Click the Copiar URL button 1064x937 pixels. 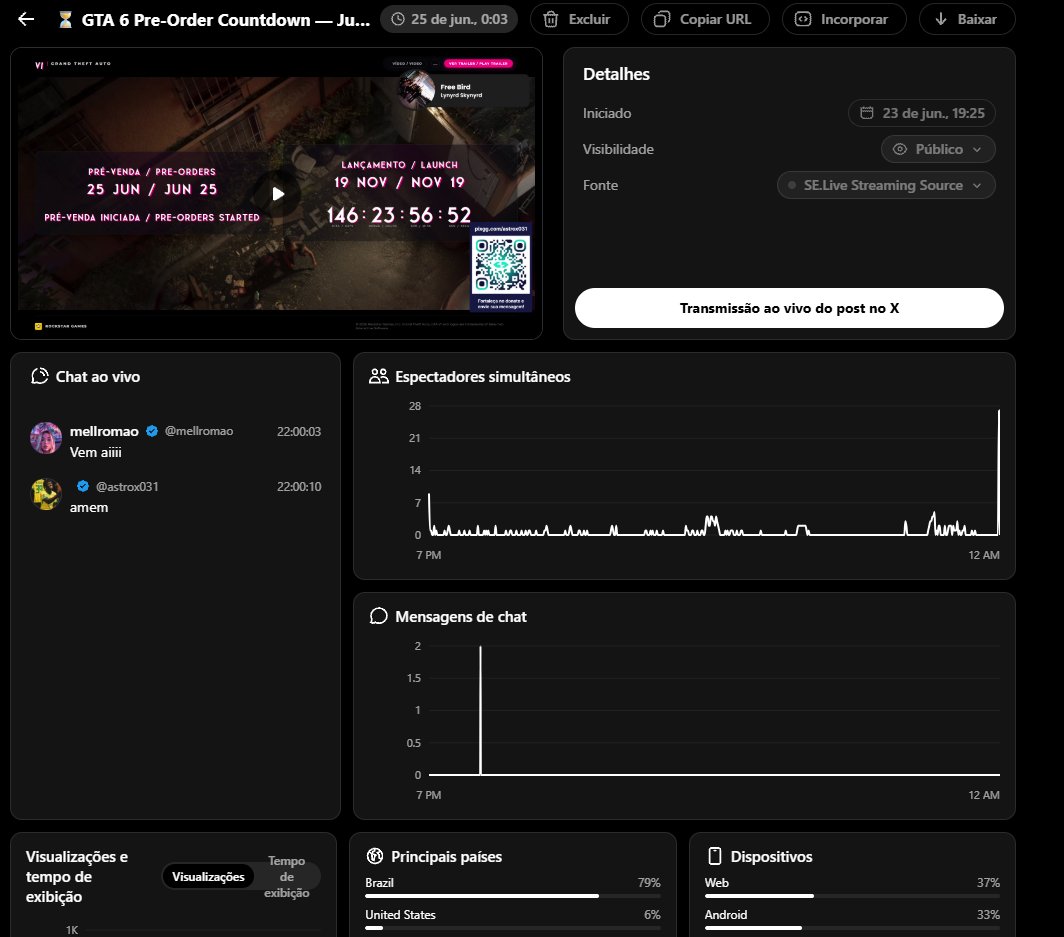705,19
